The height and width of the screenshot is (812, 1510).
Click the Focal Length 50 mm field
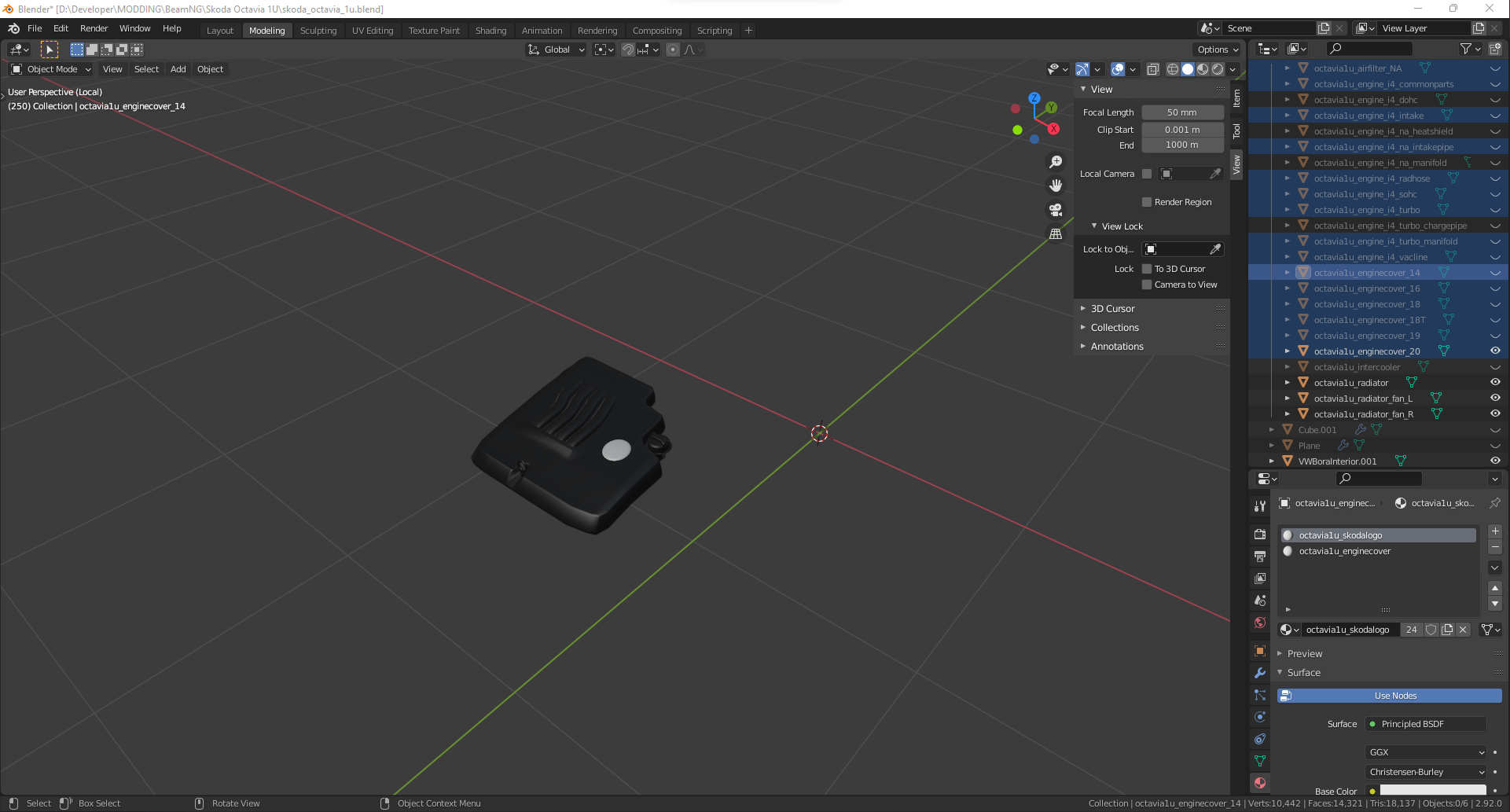pos(1181,112)
